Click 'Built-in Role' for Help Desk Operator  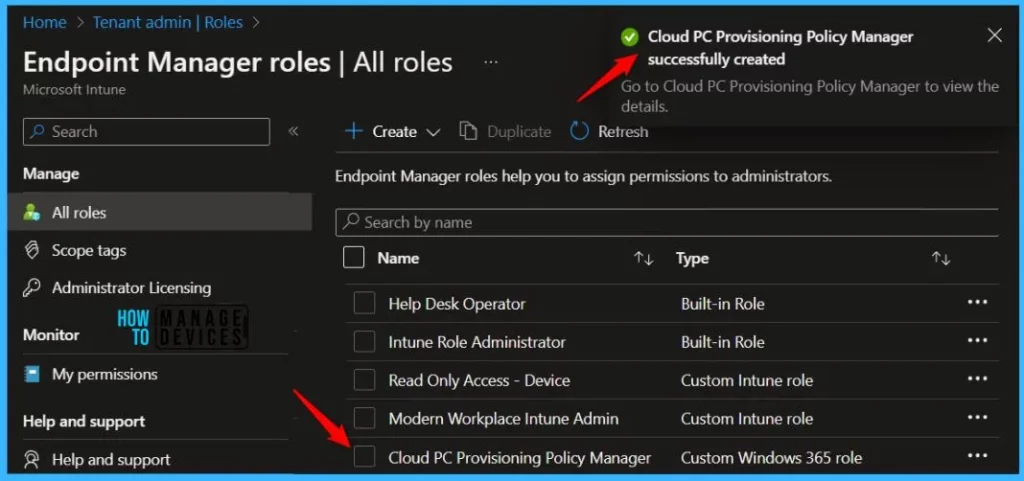722,303
